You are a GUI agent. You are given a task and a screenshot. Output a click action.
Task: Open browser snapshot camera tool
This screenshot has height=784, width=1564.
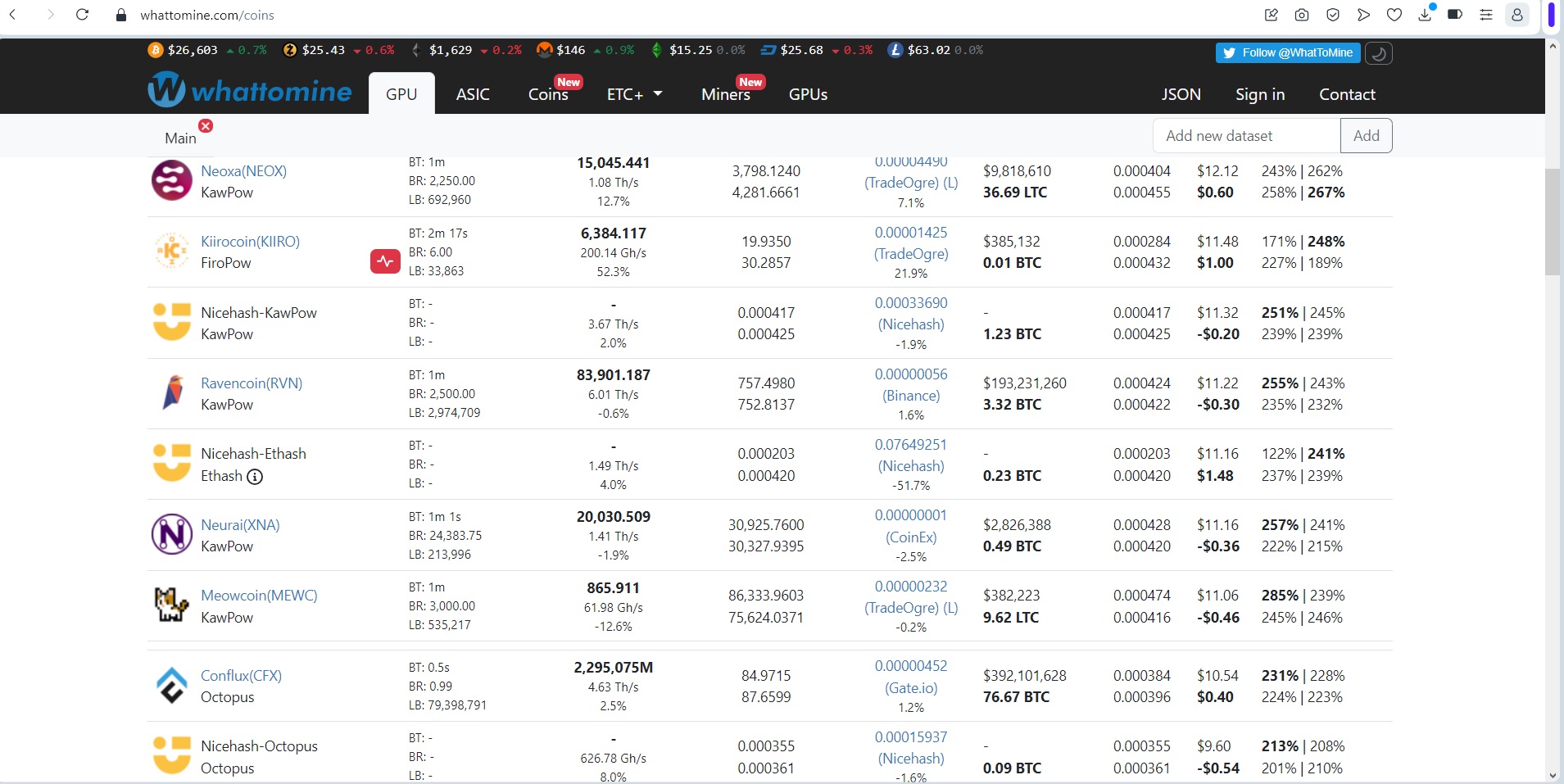click(x=1302, y=15)
